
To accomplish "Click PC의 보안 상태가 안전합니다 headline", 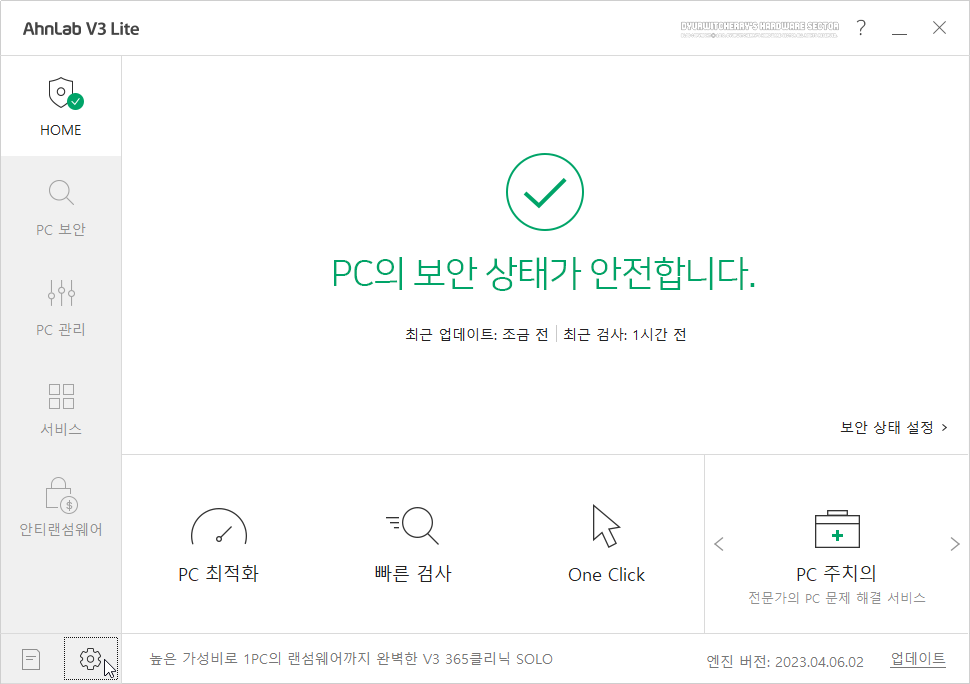I will [544, 273].
